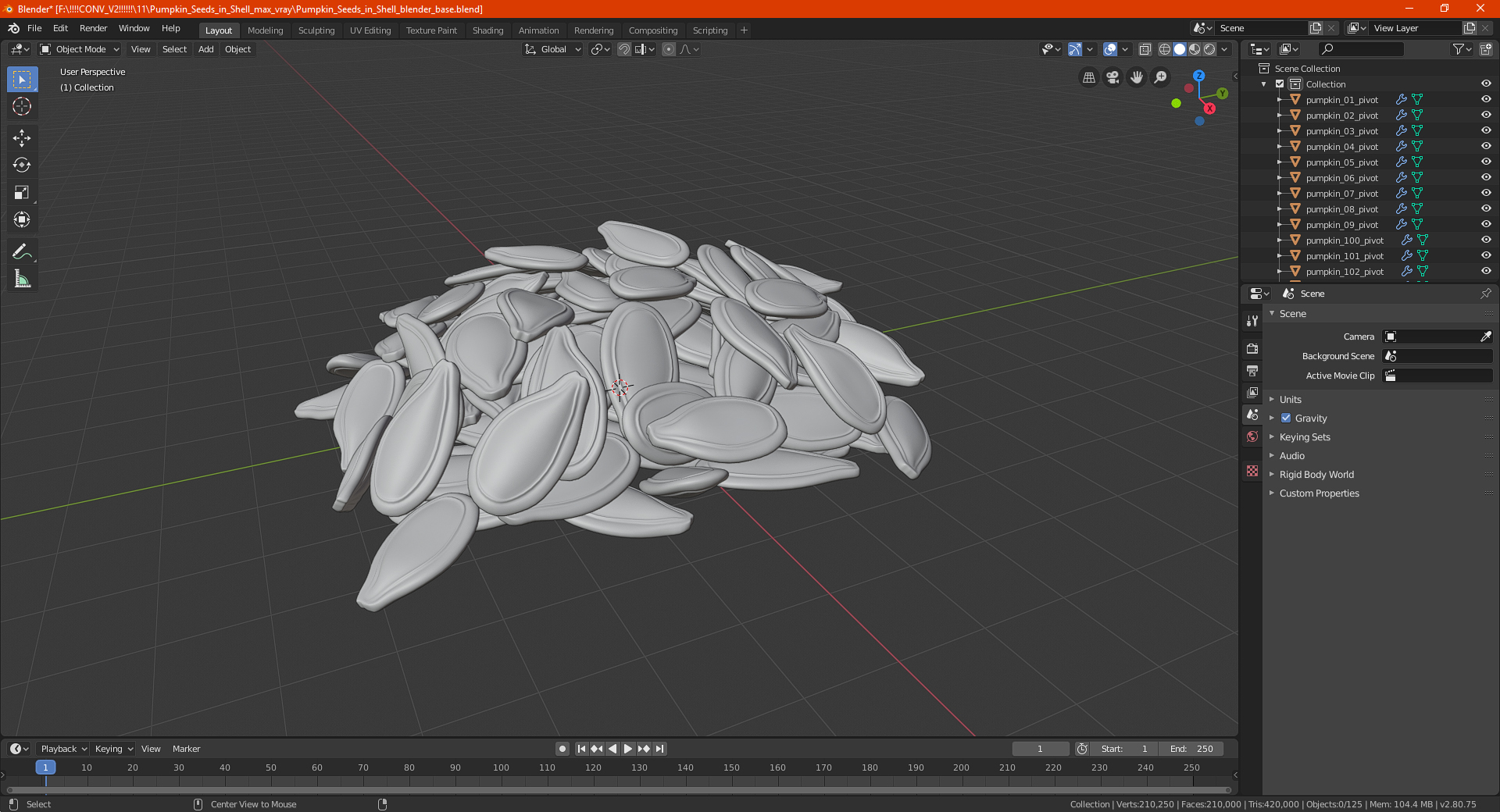Open the Texture properties tab
This screenshot has height=812, width=1500.
(1252, 471)
